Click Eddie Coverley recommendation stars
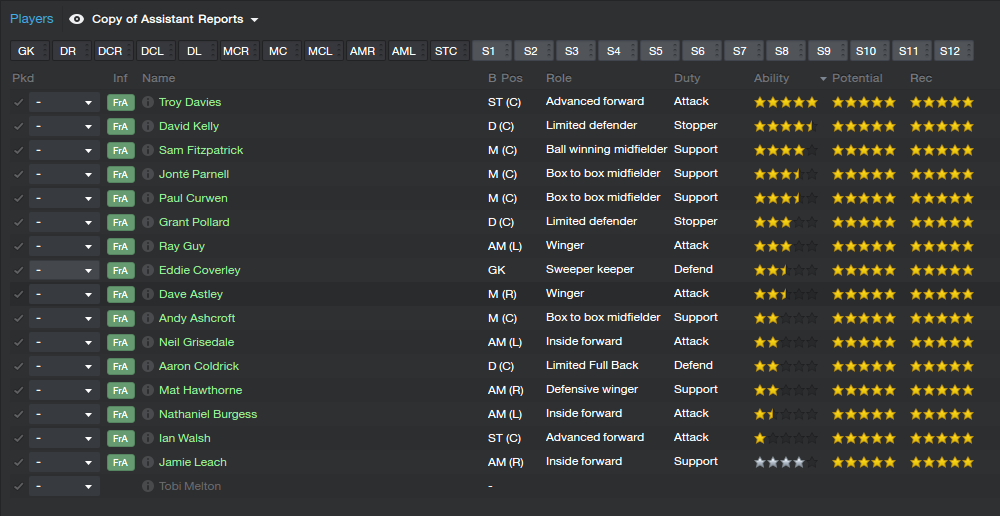This screenshot has width=1000, height=516. click(942, 270)
